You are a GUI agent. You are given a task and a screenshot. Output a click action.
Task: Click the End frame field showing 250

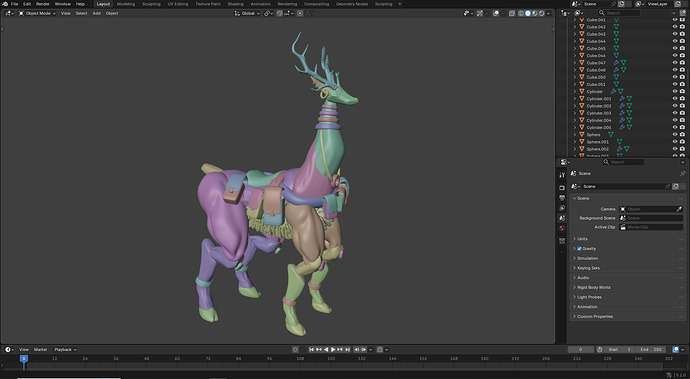pos(651,350)
